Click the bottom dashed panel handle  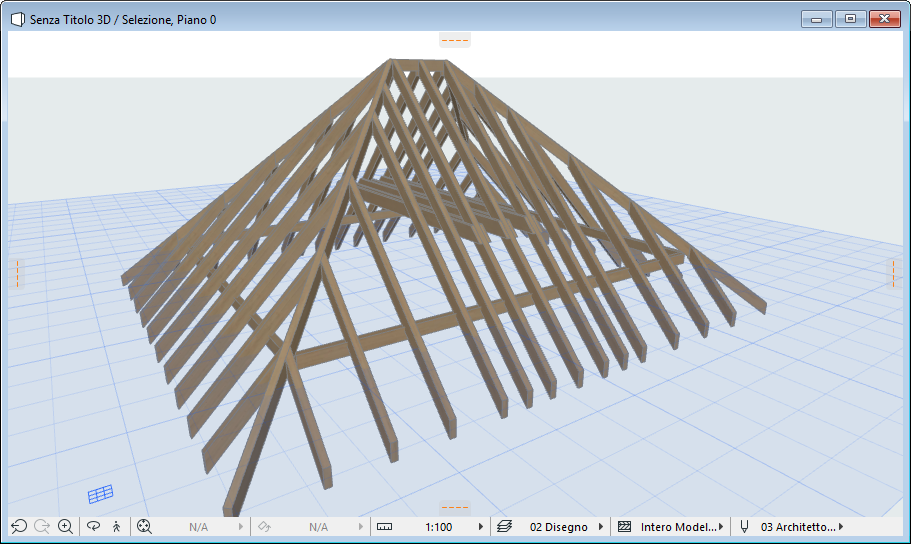pyautogui.click(x=455, y=508)
